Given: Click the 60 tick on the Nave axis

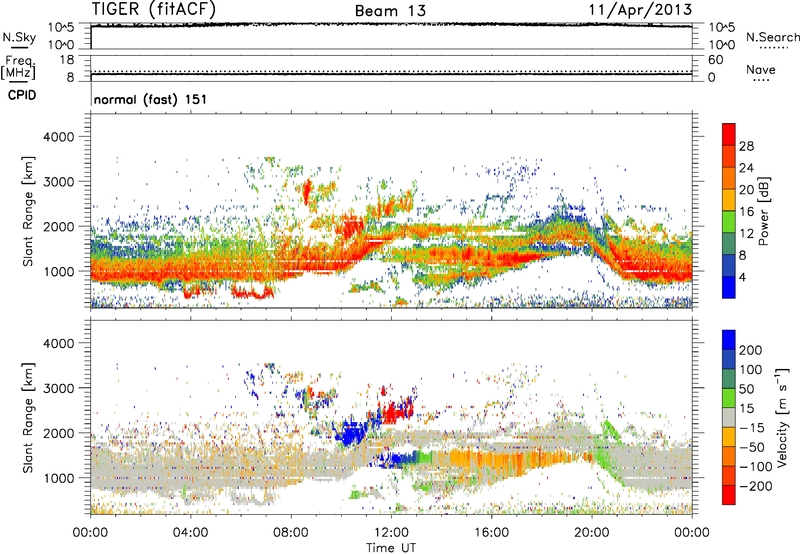Looking at the screenshot, I should (715, 60).
